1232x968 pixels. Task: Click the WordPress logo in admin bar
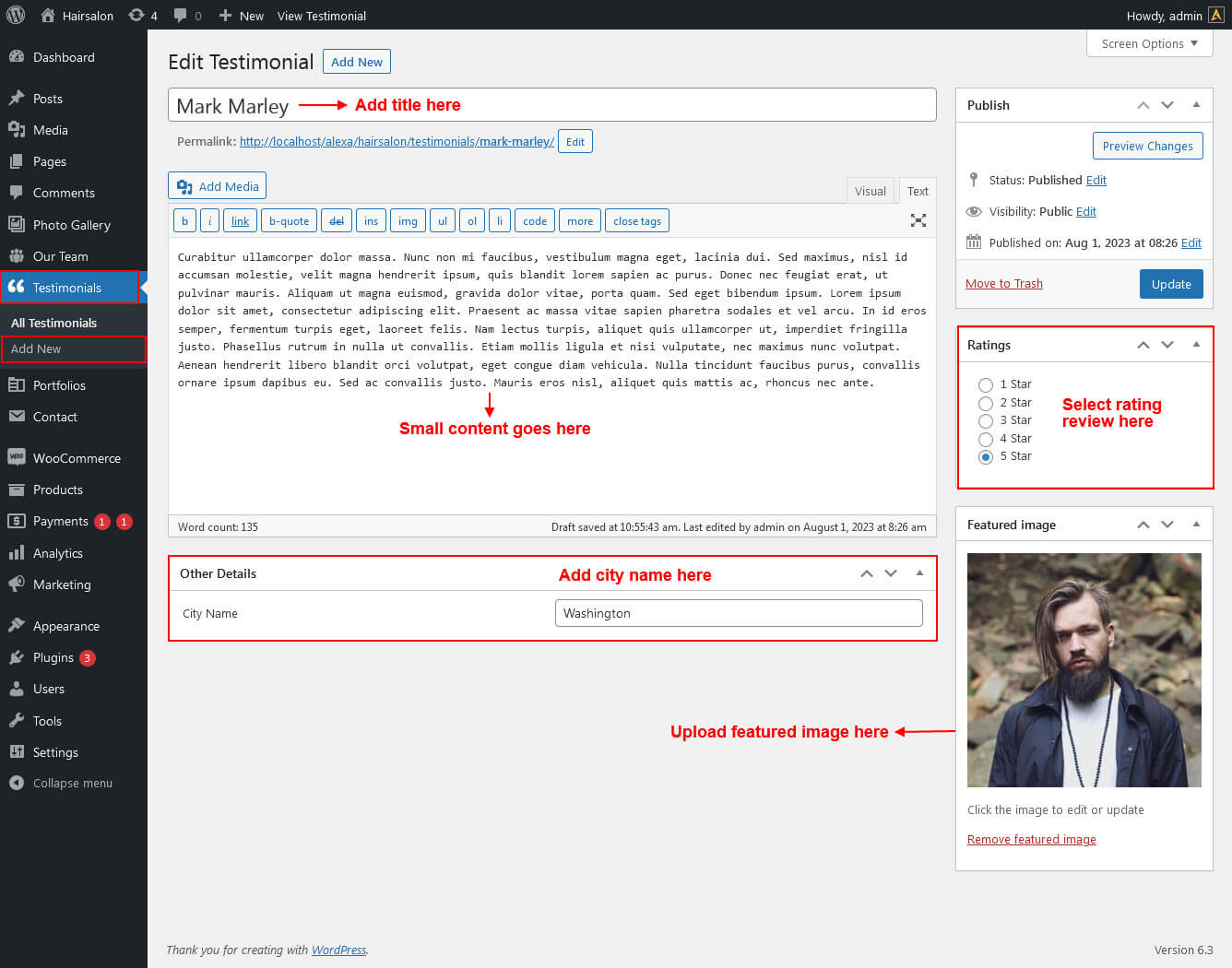[16, 15]
